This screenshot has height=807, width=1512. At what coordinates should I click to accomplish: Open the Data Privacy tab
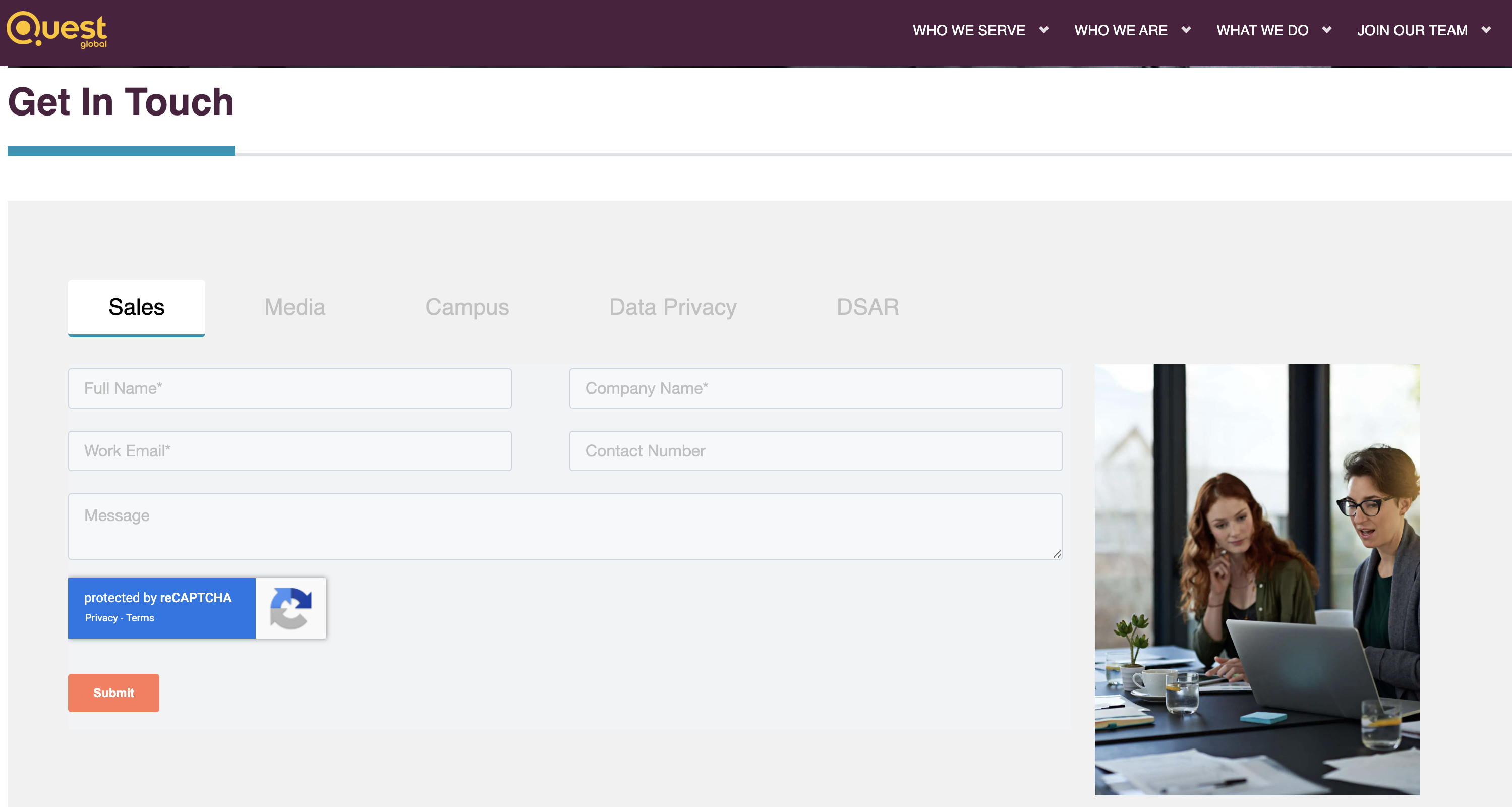coord(673,307)
